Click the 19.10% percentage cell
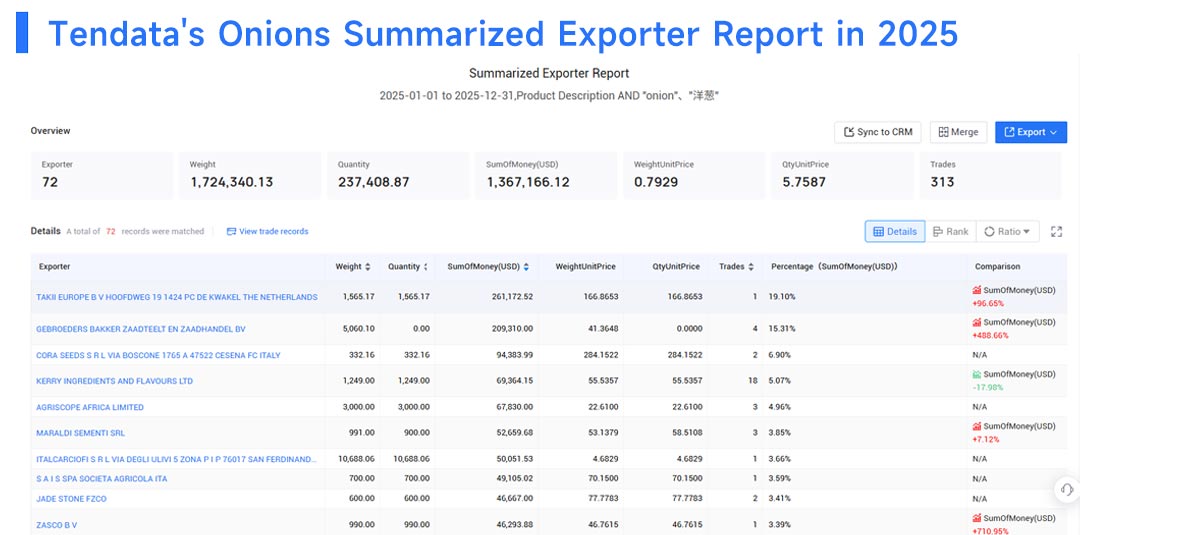The width and height of the screenshot is (1190, 535). [x=782, y=297]
